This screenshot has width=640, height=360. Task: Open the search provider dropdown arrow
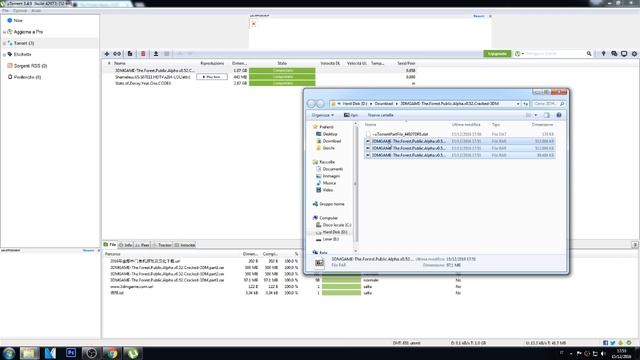tap(523, 54)
